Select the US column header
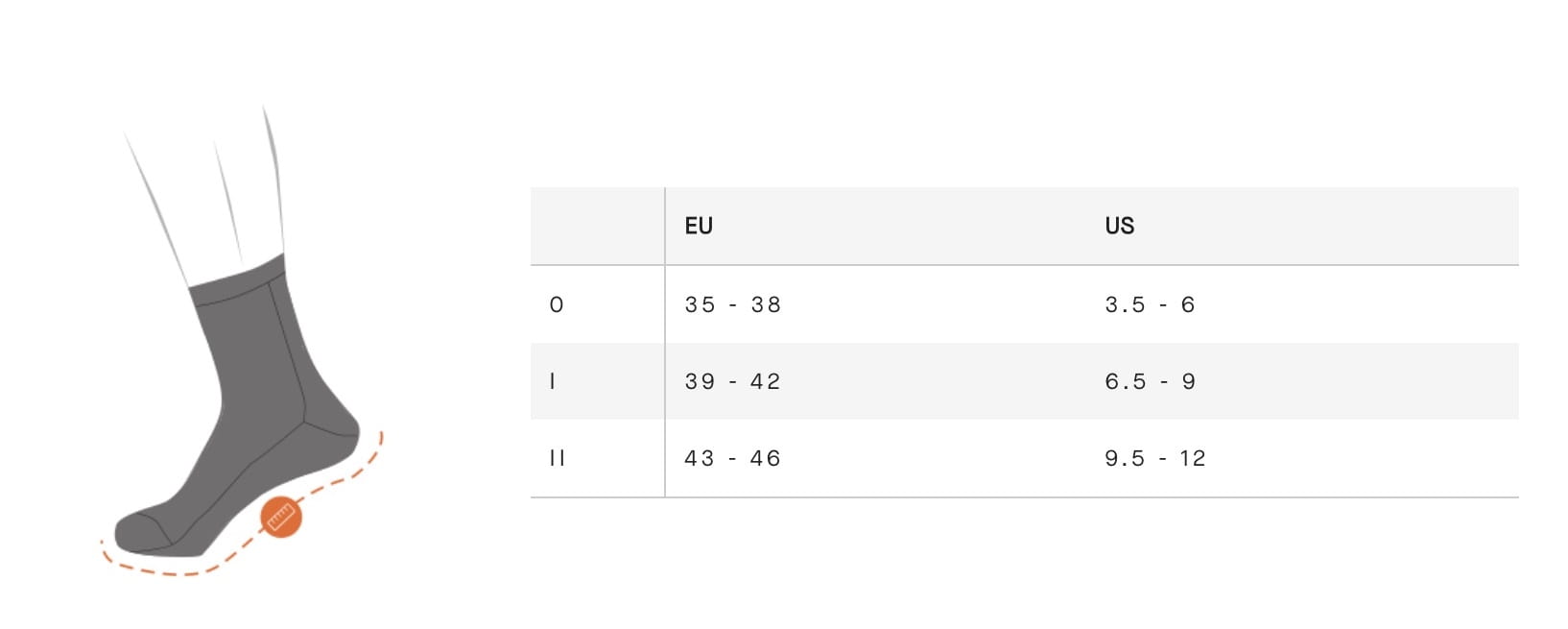The width and height of the screenshot is (1568, 629). (1119, 226)
